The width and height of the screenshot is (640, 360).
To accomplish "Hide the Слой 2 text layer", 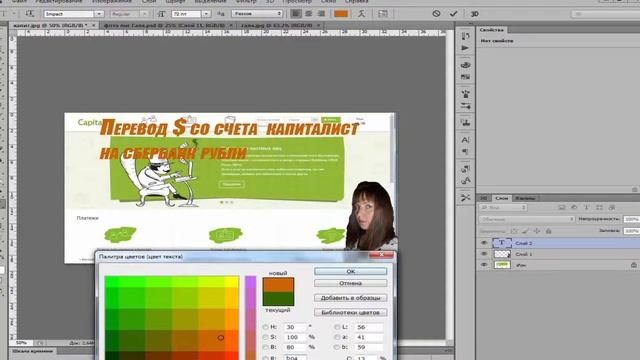I will 484,243.
